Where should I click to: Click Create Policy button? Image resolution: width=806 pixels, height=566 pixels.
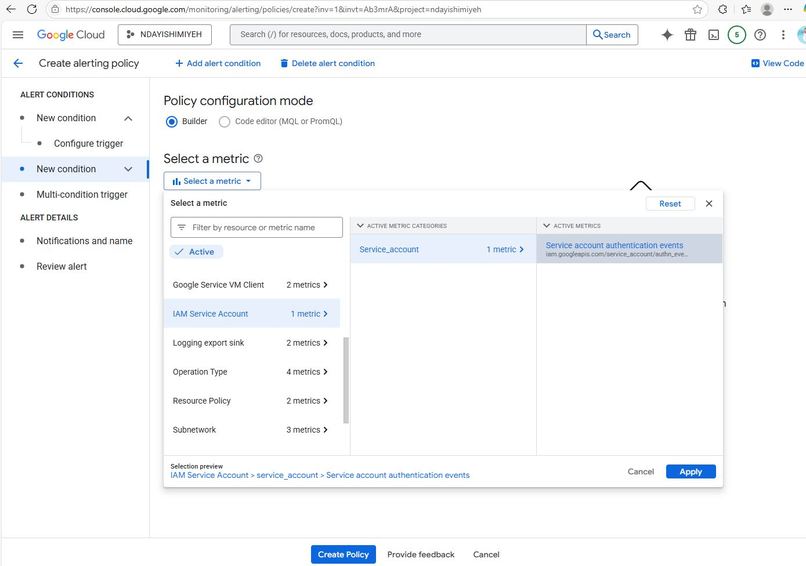tap(343, 555)
